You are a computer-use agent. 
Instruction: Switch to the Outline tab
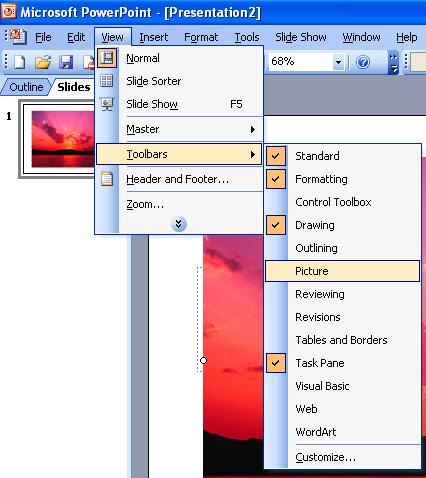pyautogui.click(x=26, y=87)
